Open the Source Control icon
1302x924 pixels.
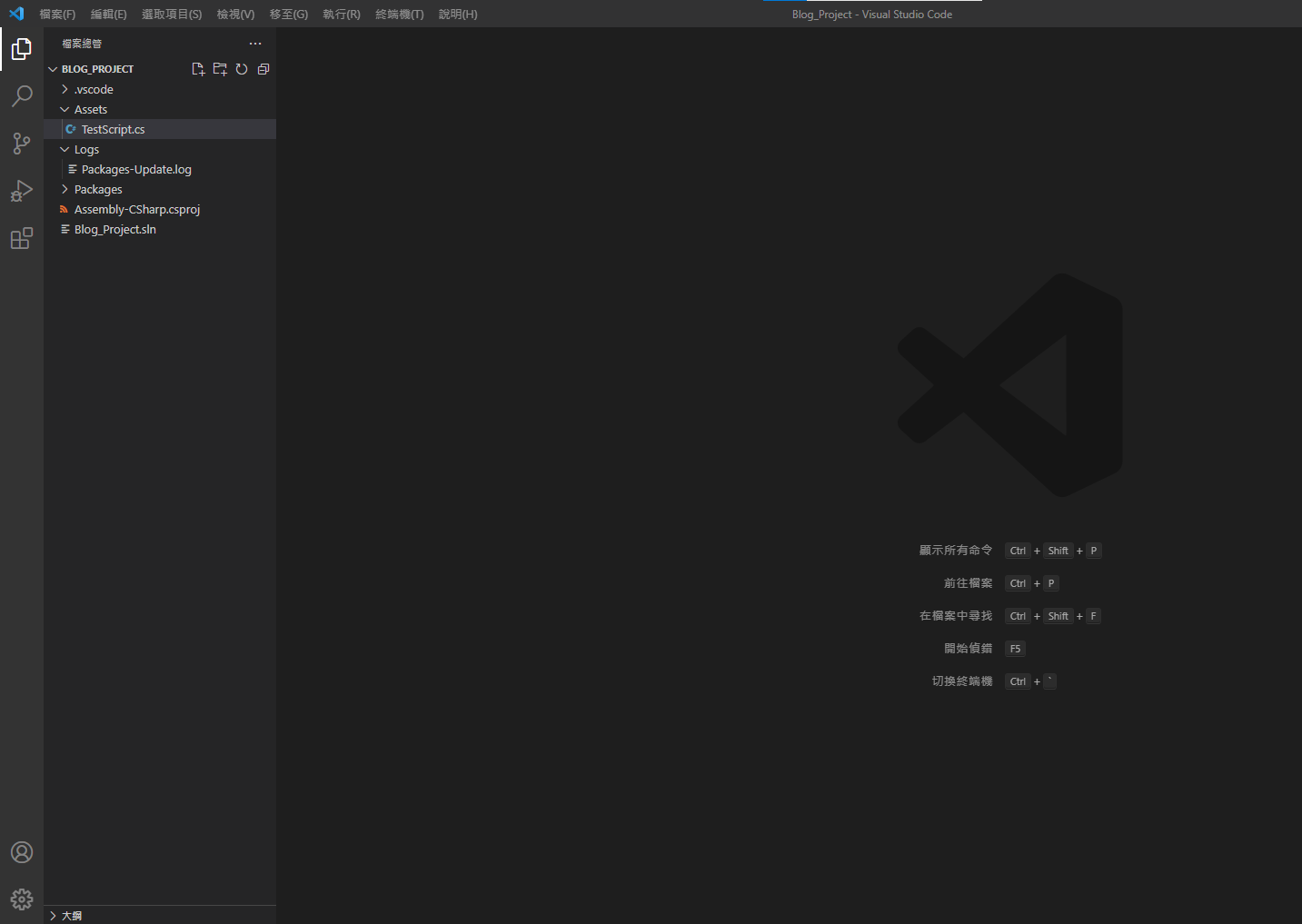(x=21, y=144)
